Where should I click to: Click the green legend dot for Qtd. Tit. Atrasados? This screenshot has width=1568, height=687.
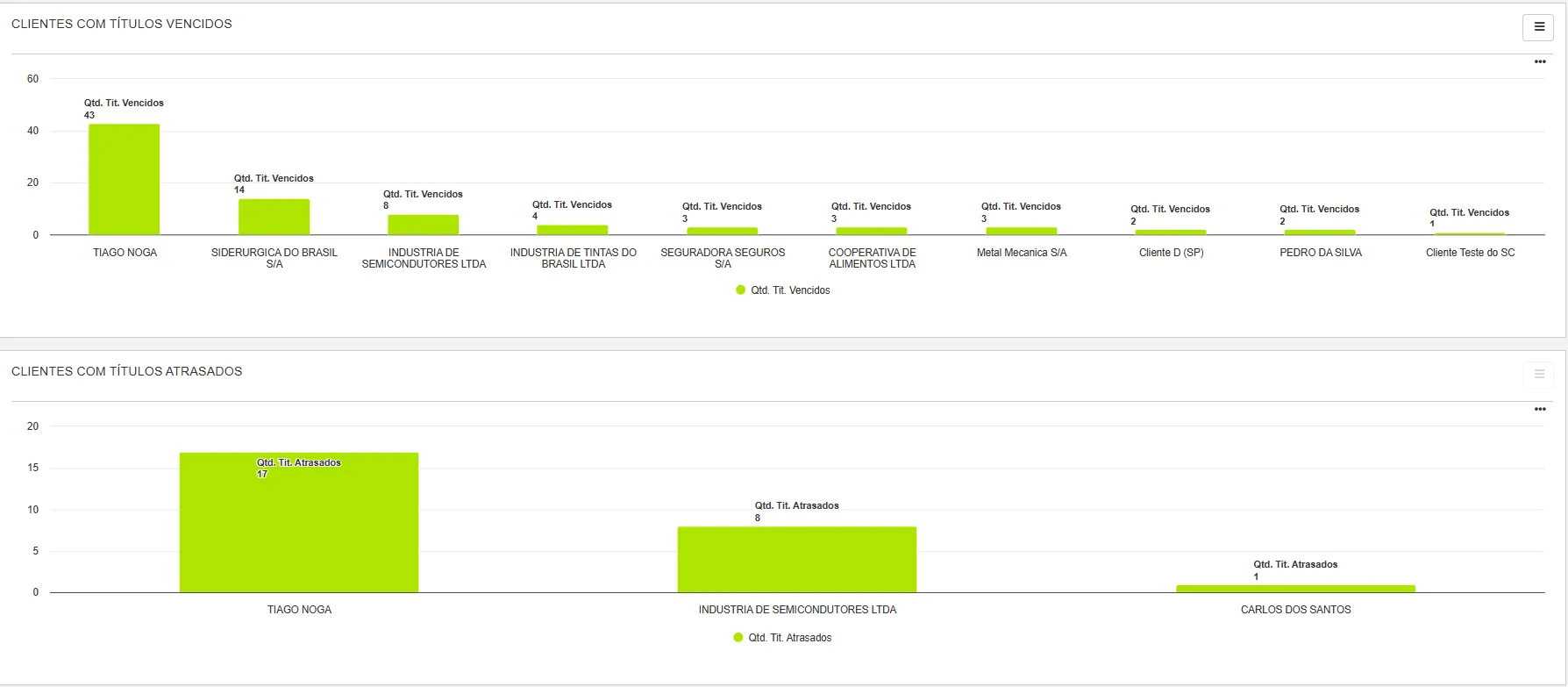pos(738,638)
